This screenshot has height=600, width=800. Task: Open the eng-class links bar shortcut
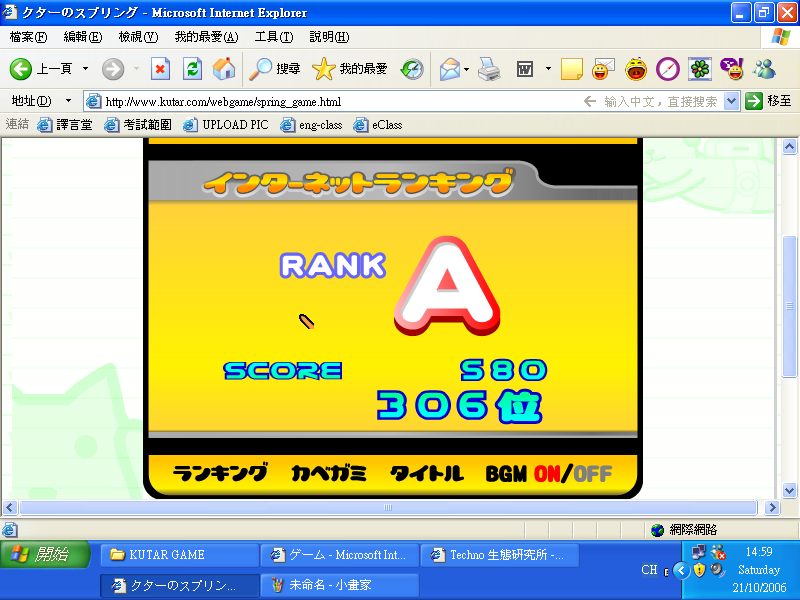tap(311, 124)
